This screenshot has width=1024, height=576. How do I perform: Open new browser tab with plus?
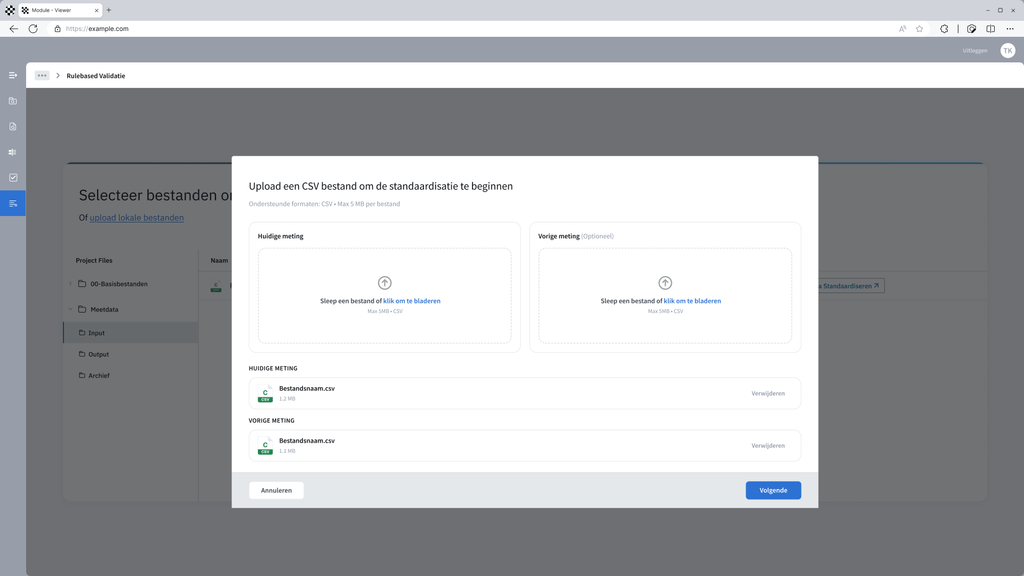pyautogui.click(x=109, y=10)
